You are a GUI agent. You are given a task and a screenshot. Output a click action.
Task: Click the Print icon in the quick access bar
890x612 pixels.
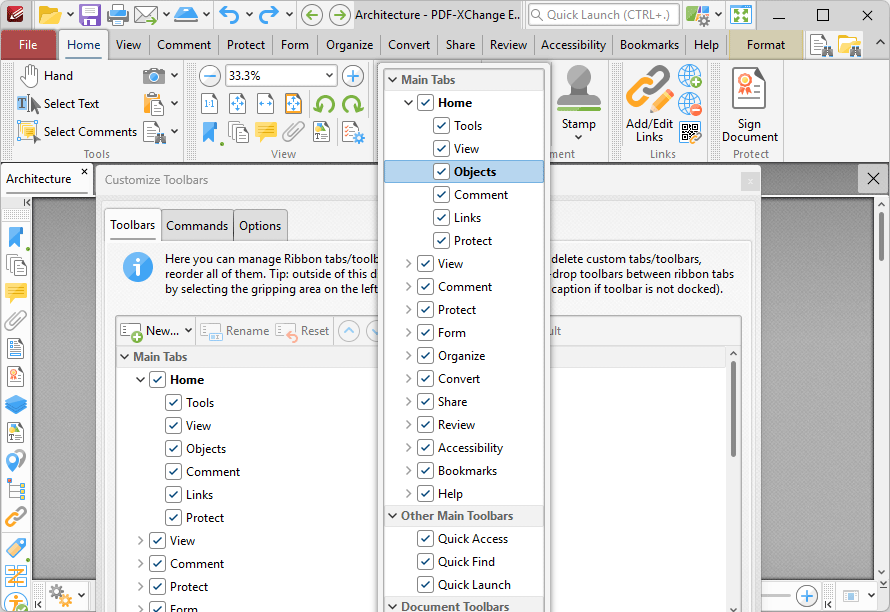tap(117, 15)
